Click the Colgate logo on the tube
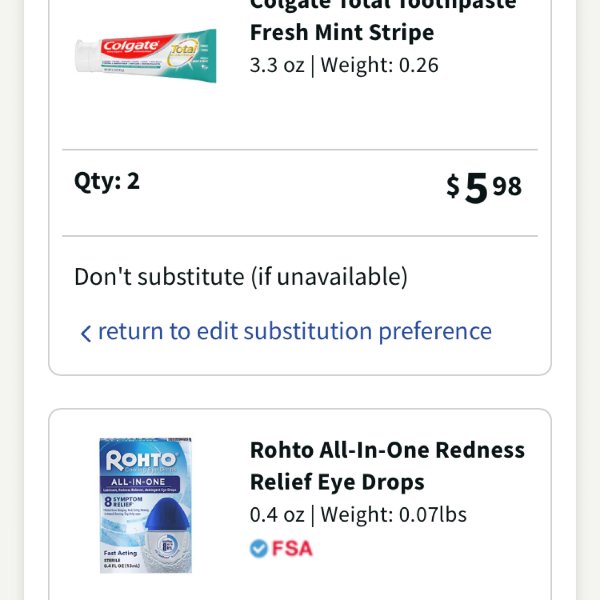The height and width of the screenshot is (600, 600). [x=132, y=46]
